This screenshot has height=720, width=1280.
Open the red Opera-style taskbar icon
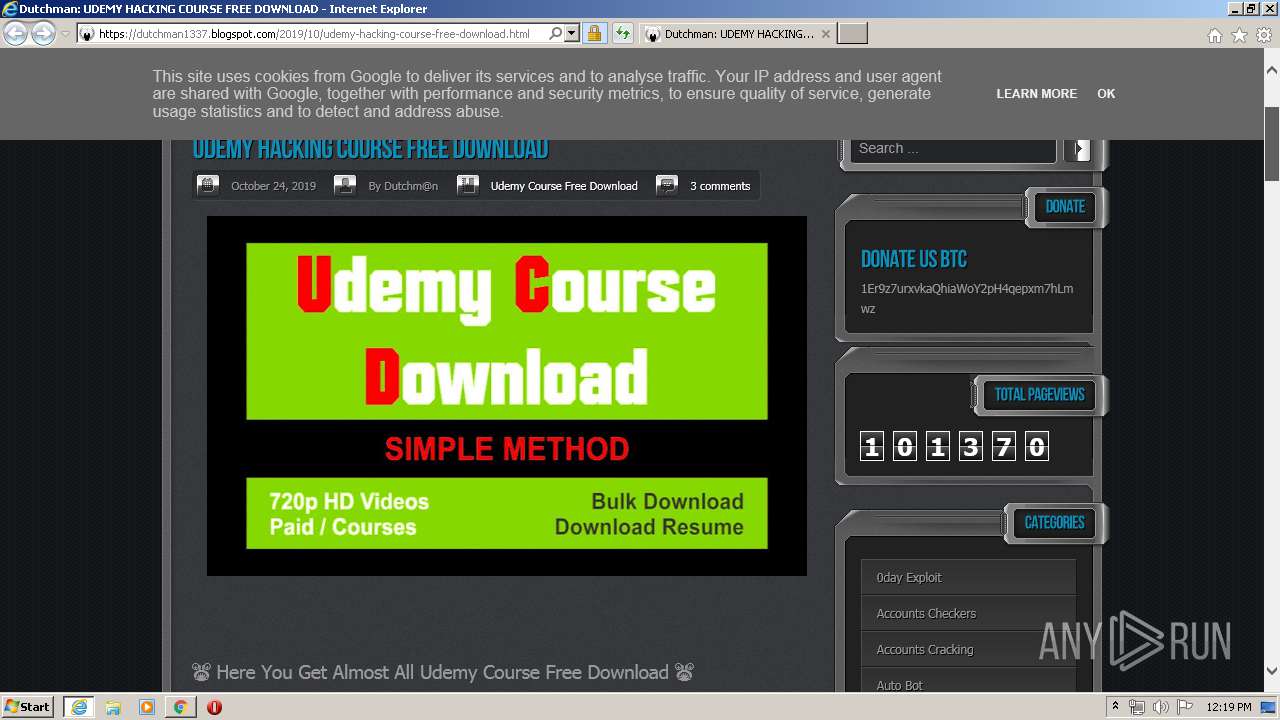pos(214,707)
